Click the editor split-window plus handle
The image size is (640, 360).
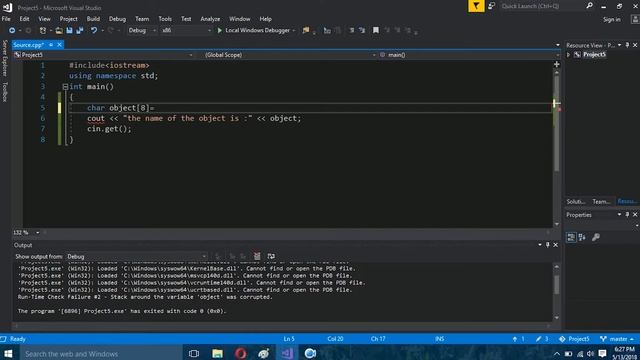click(x=556, y=64)
